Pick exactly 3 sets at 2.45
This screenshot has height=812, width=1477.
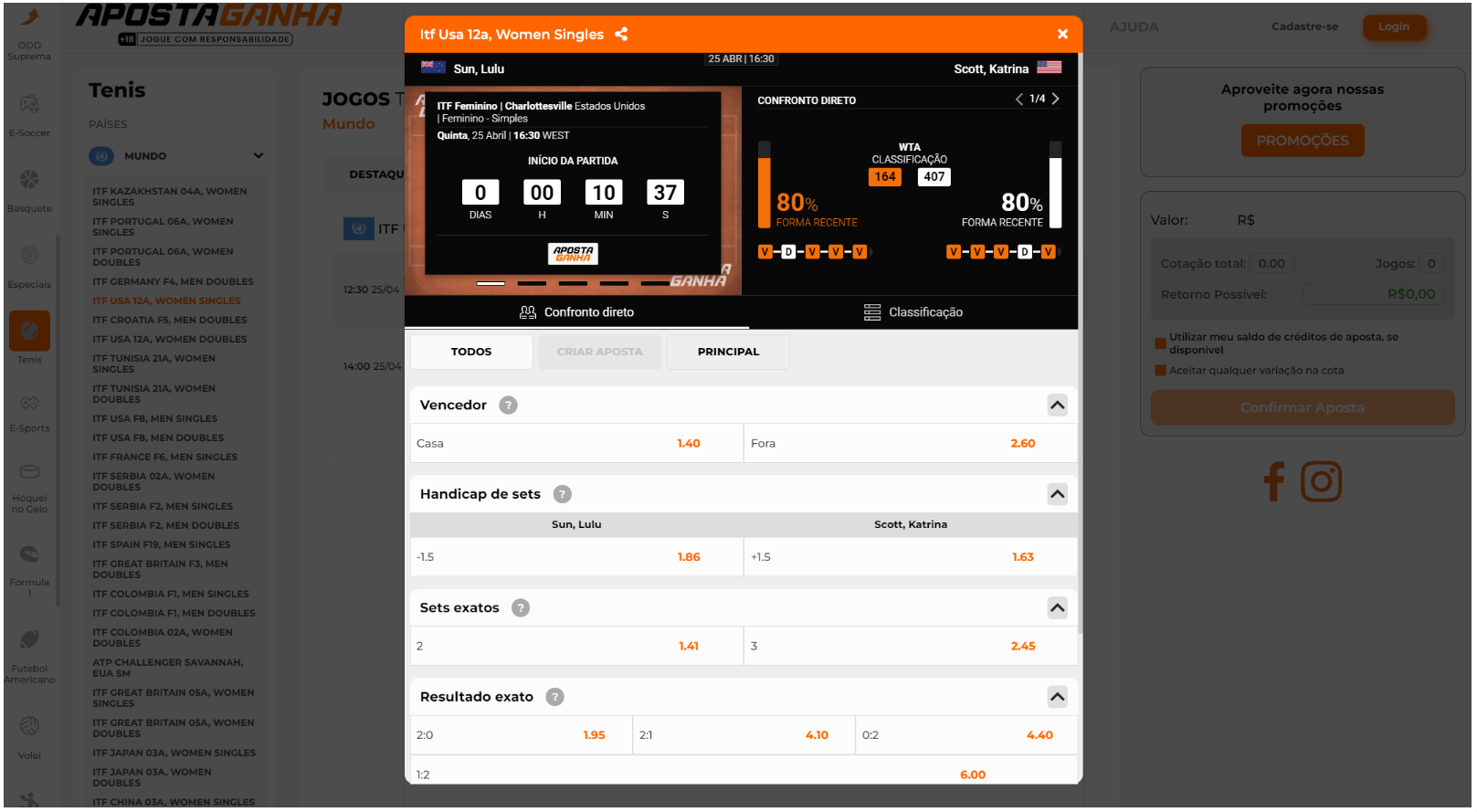[911, 647]
